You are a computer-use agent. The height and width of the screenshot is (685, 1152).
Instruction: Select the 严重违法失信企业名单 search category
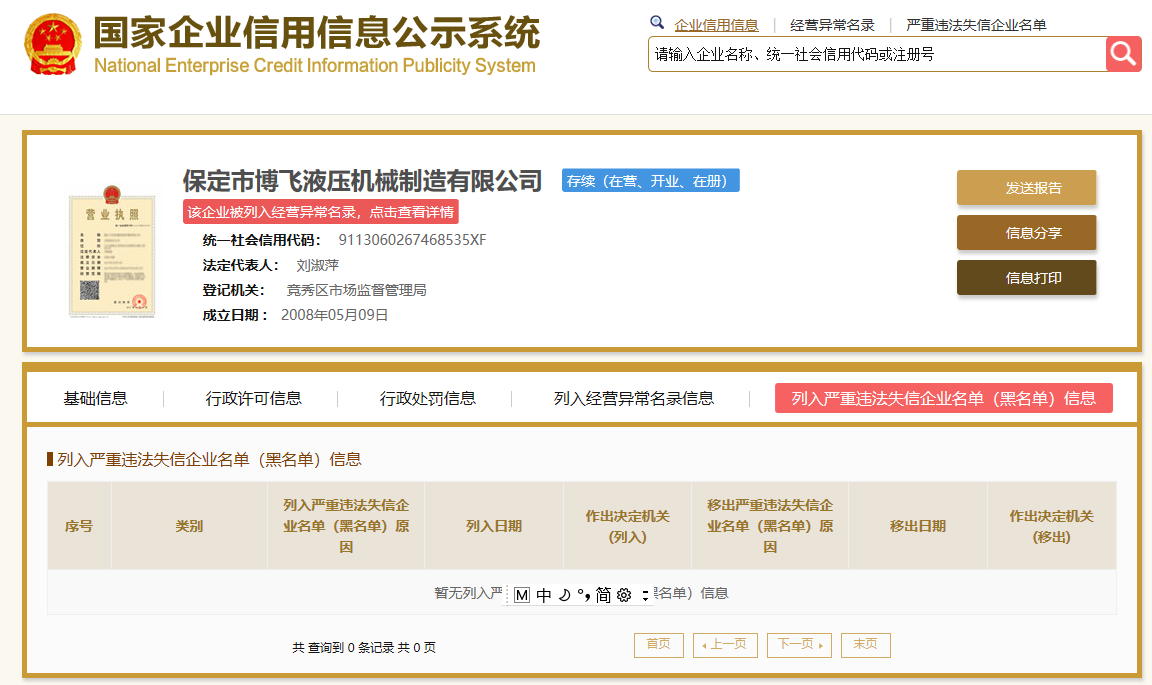(x=976, y=25)
